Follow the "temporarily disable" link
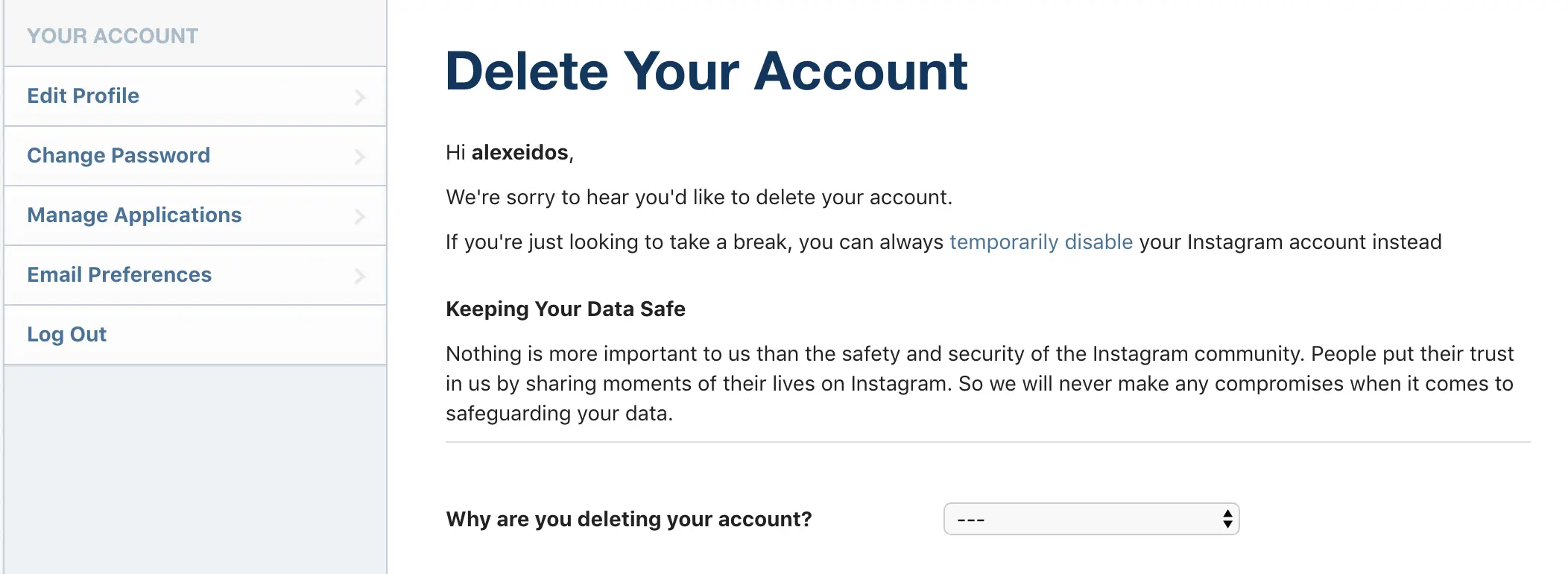Image resolution: width=1568 pixels, height=574 pixels. (x=1040, y=242)
